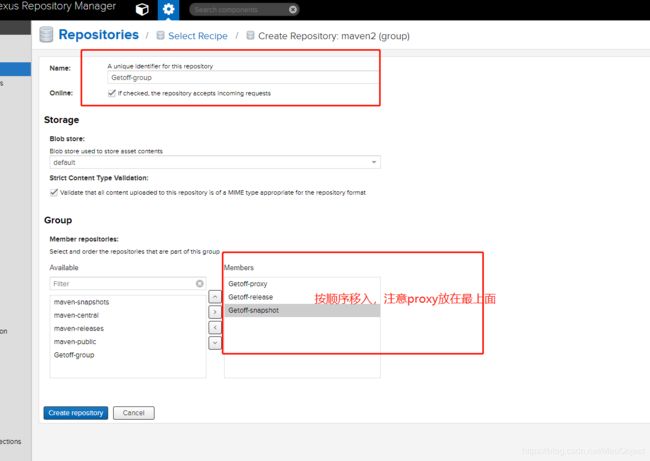
Task: Select Getoff-snapshot in Members list
Action: pos(302,311)
